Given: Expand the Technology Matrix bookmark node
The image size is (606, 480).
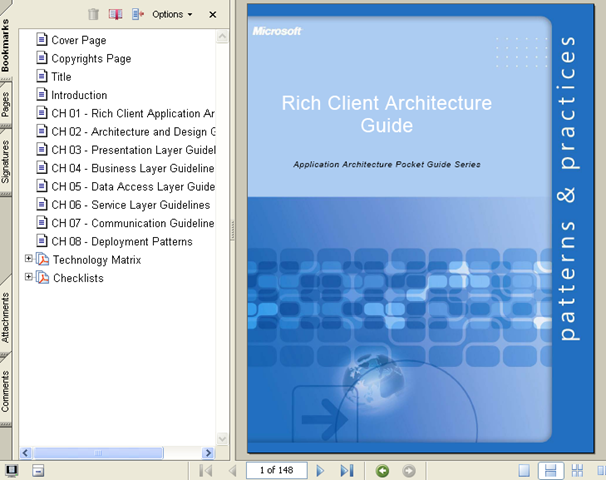Looking at the screenshot, I should (28, 258).
